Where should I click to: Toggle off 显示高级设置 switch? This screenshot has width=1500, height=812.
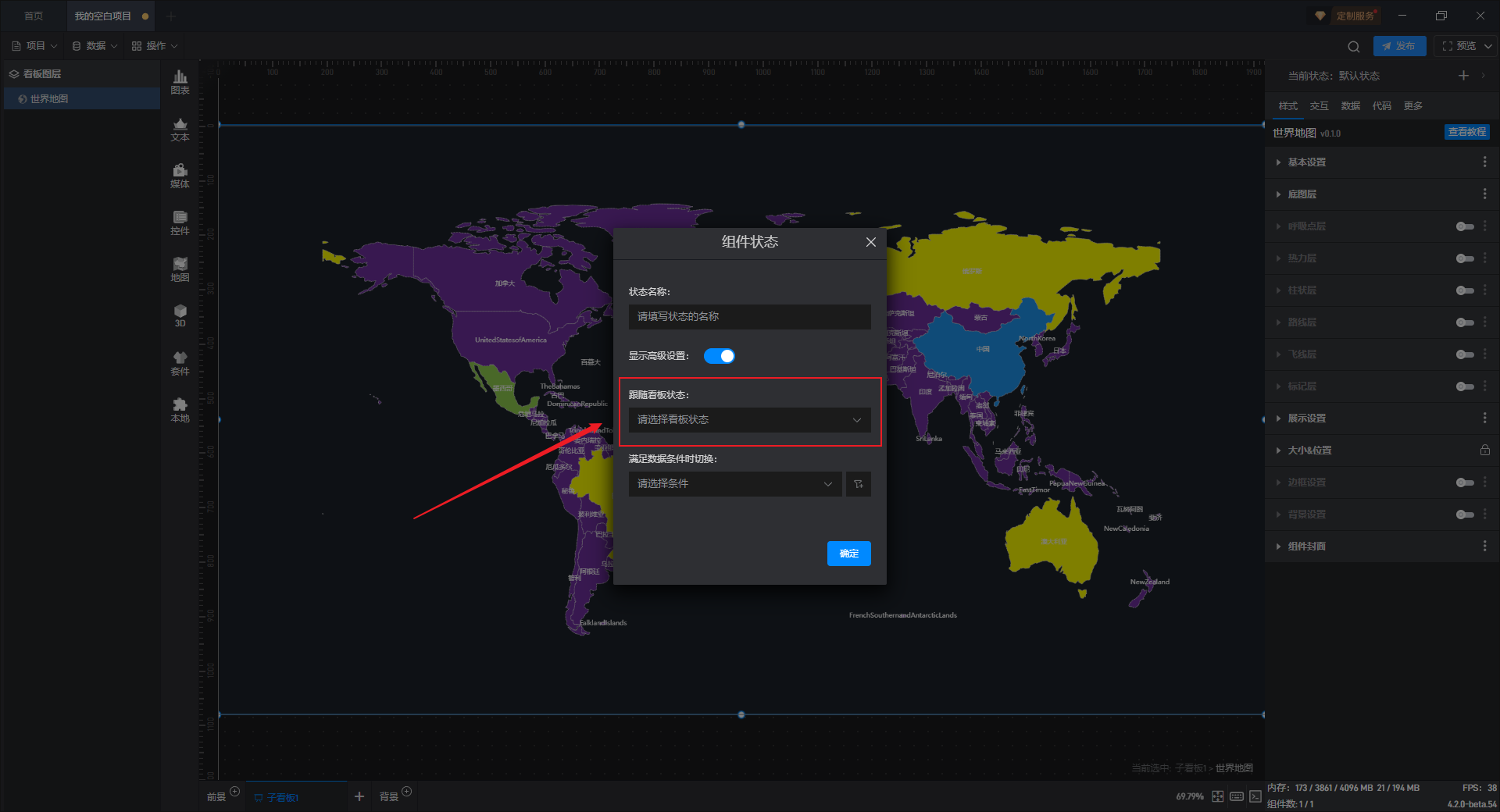(719, 356)
